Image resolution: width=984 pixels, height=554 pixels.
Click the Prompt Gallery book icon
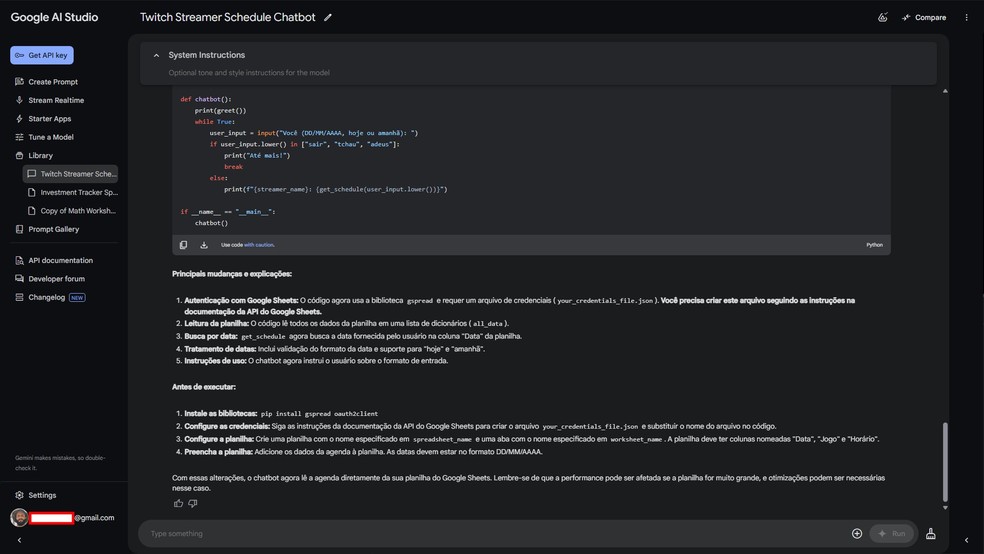pos(19,229)
